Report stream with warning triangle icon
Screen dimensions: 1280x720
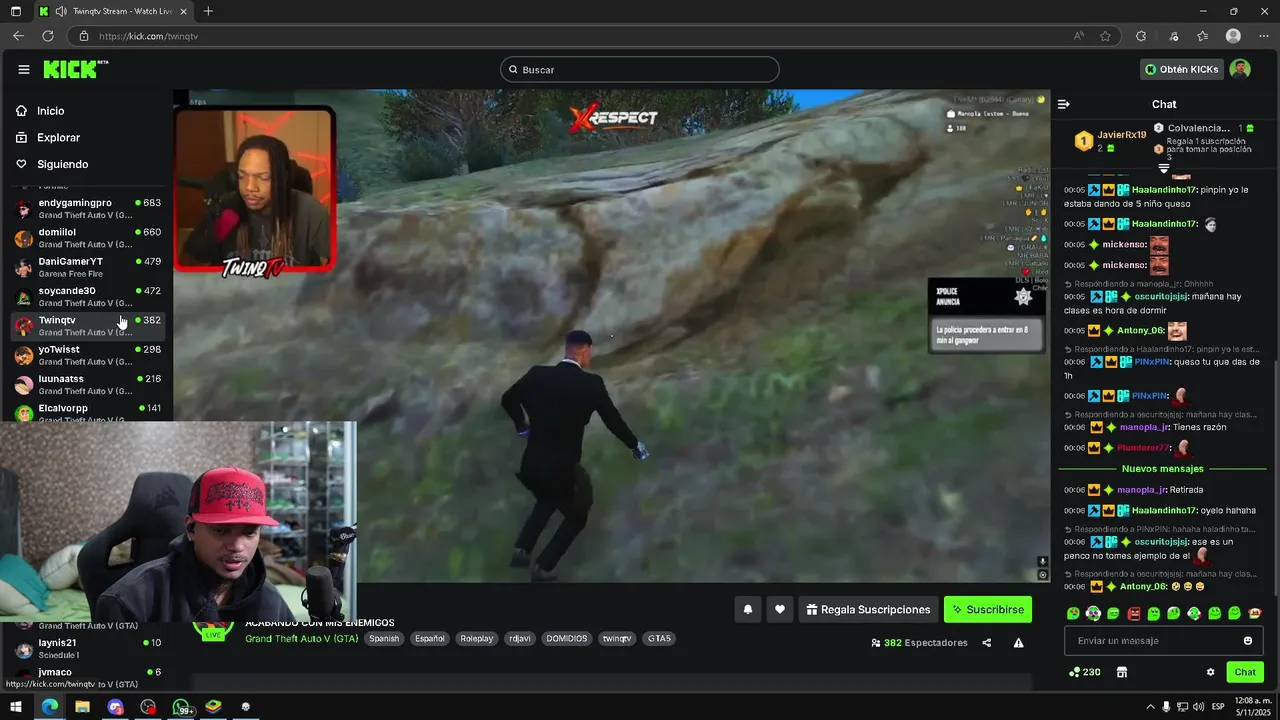click(x=1018, y=643)
